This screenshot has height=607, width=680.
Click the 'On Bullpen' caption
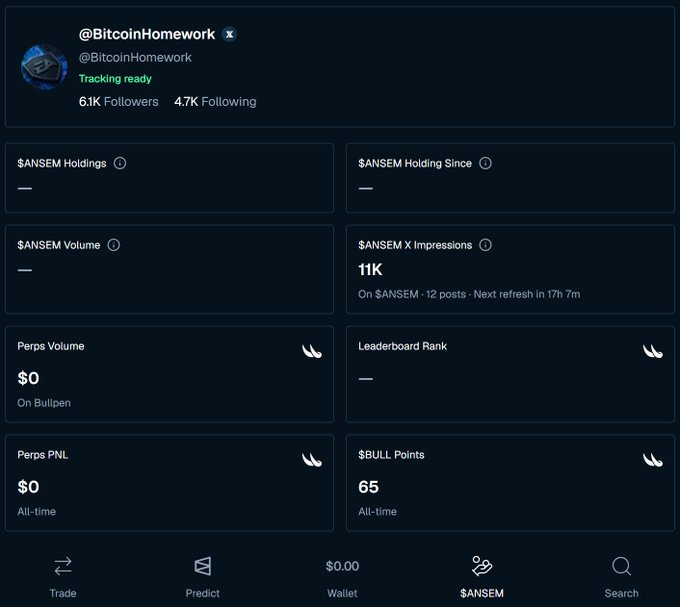coord(44,403)
